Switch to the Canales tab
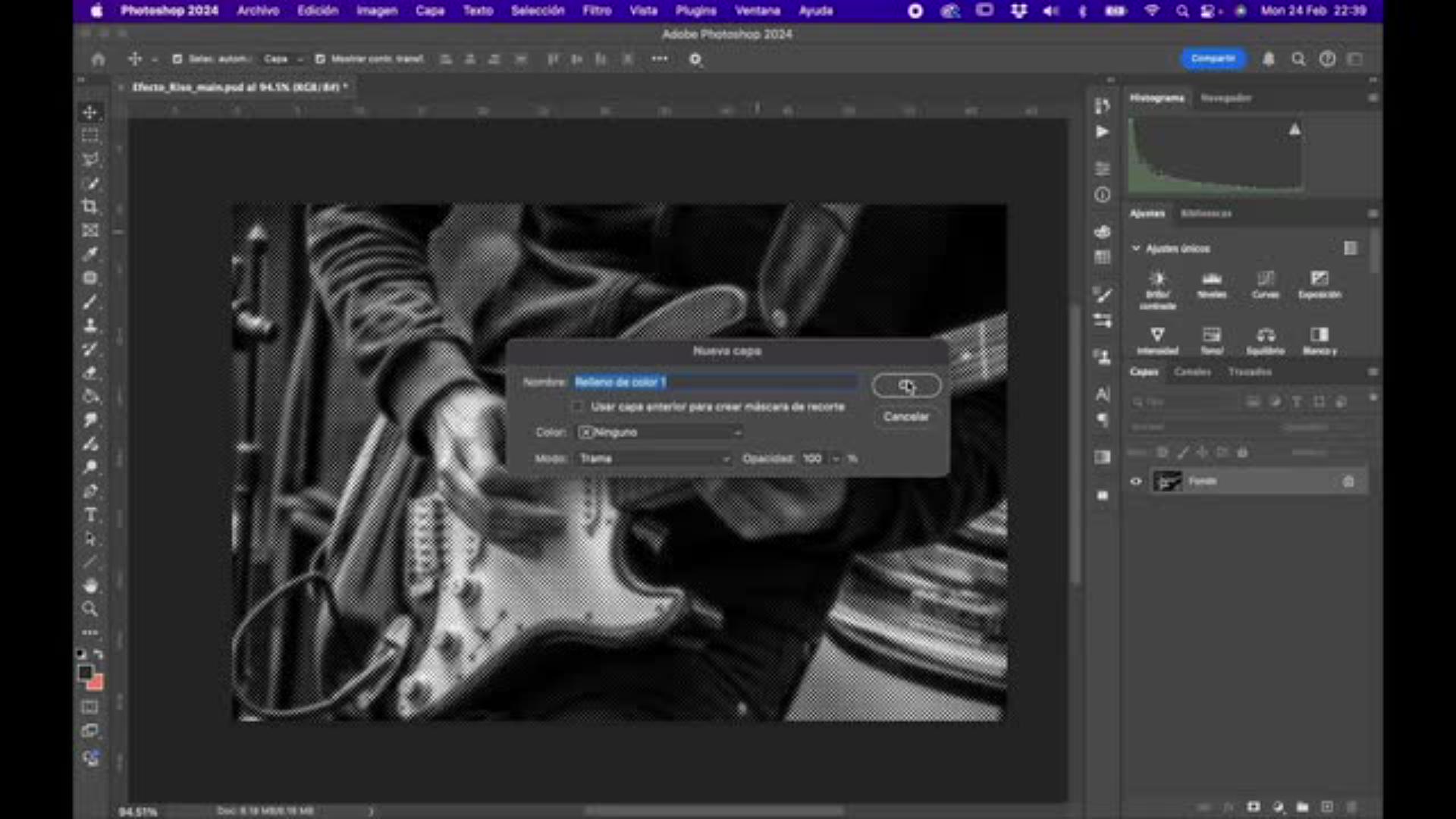 pos(1192,372)
